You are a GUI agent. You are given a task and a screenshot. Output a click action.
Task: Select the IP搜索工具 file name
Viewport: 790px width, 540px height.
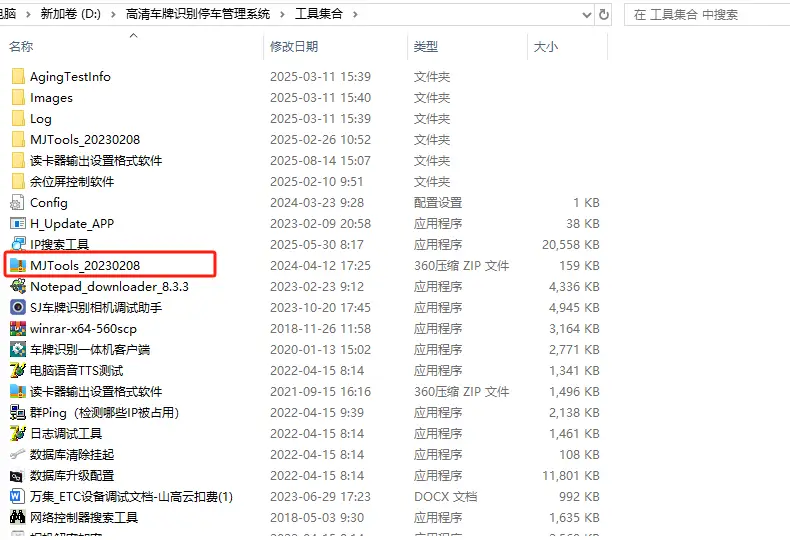59,245
